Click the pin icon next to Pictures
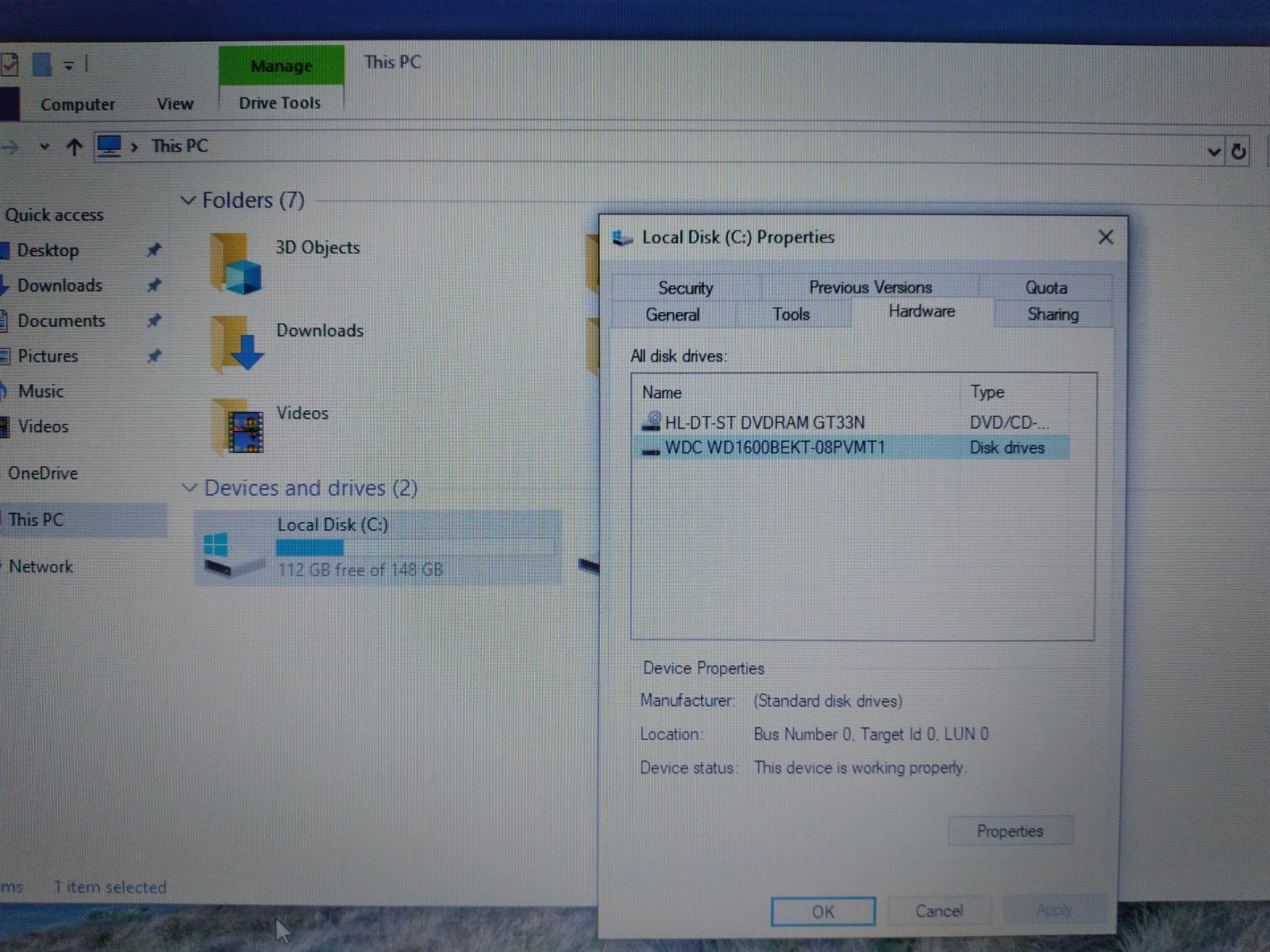The image size is (1270, 952). [154, 355]
